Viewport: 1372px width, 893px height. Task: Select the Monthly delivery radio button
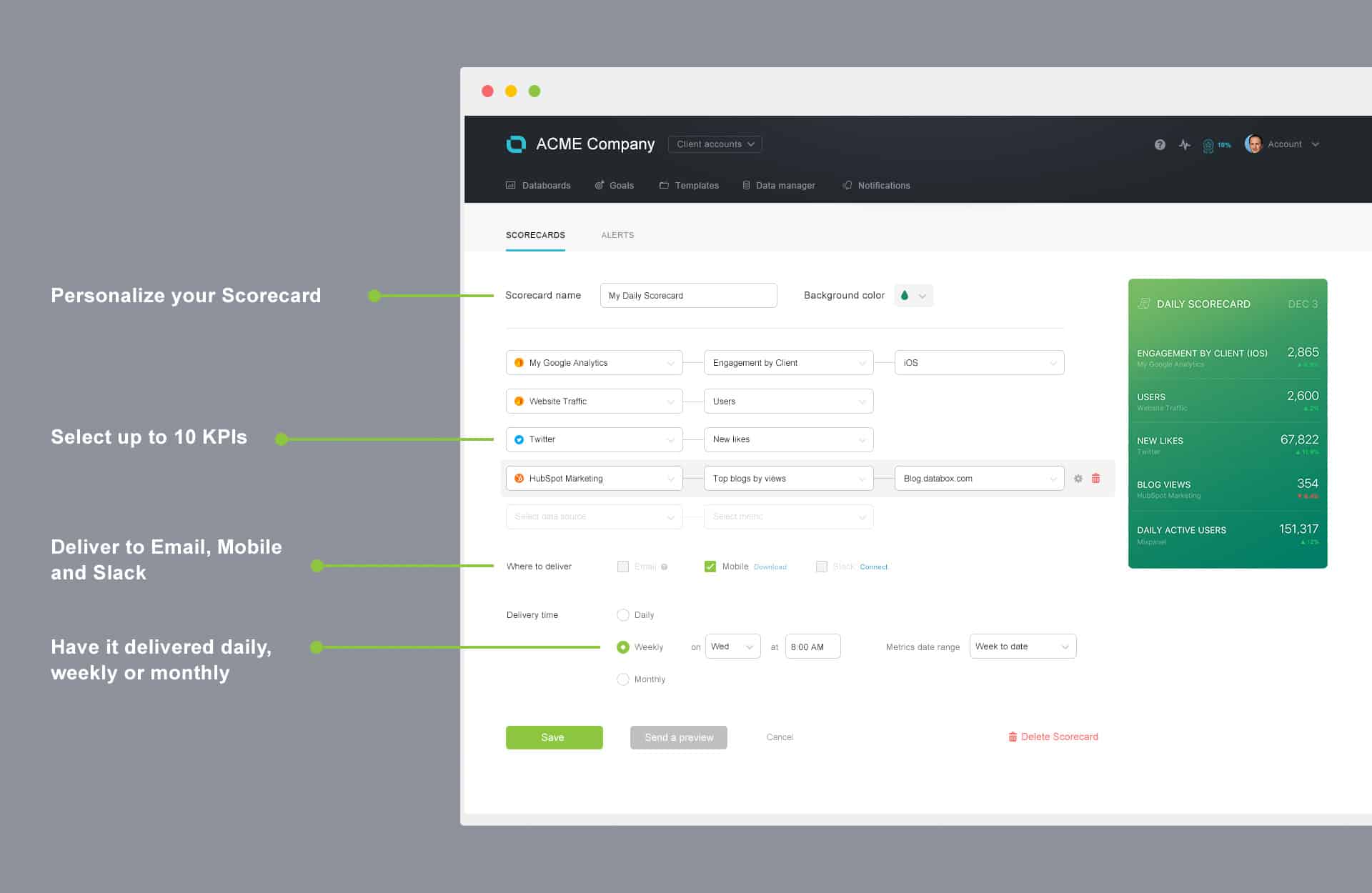[623, 679]
